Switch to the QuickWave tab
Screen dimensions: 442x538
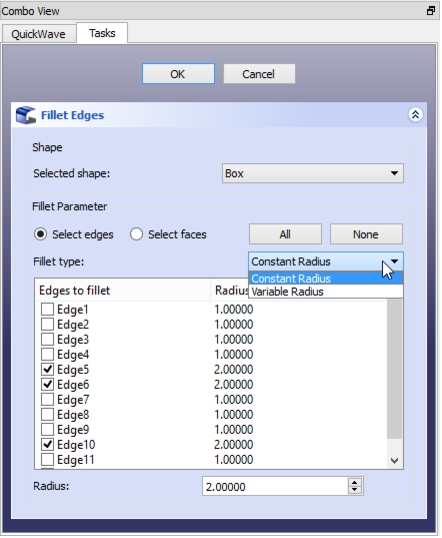pos(38,34)
